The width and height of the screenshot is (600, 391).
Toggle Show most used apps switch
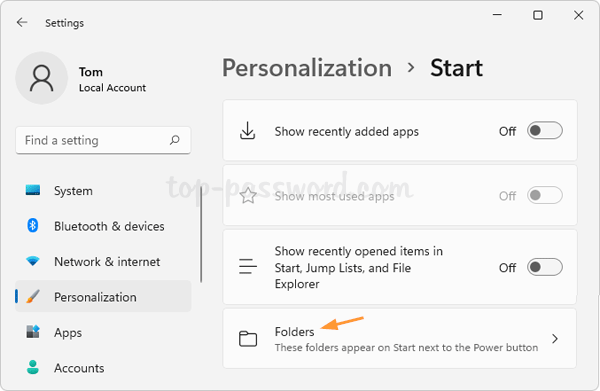[x=545, y=196]
